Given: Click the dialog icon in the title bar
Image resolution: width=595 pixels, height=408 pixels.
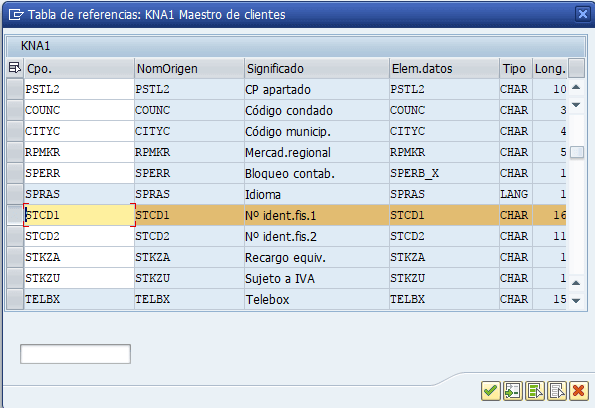Looking at the screenshot, I should pyautogui.click(x=16, y=15).
